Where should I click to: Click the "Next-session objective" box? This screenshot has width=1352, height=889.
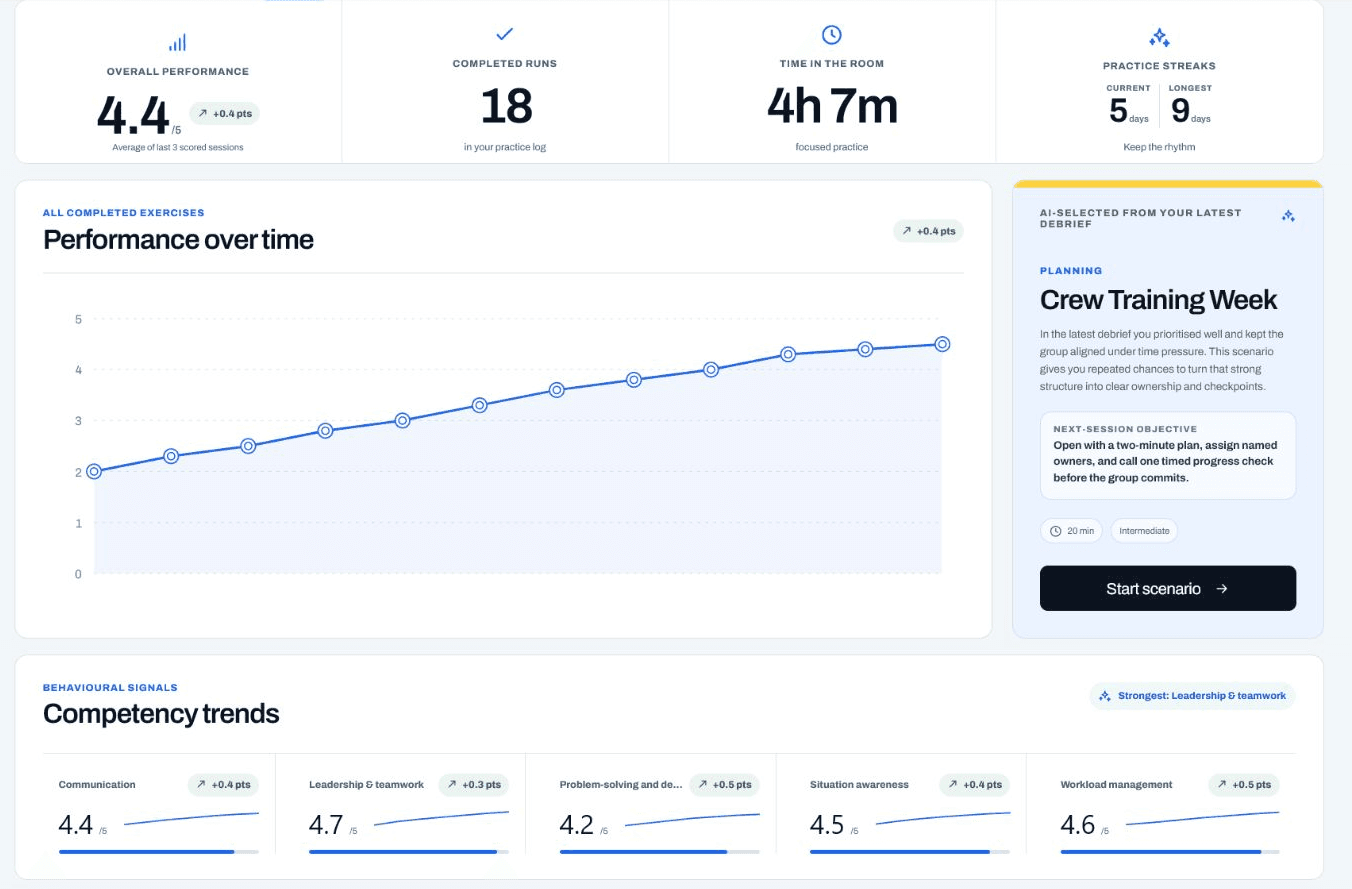click(1168, 455)
